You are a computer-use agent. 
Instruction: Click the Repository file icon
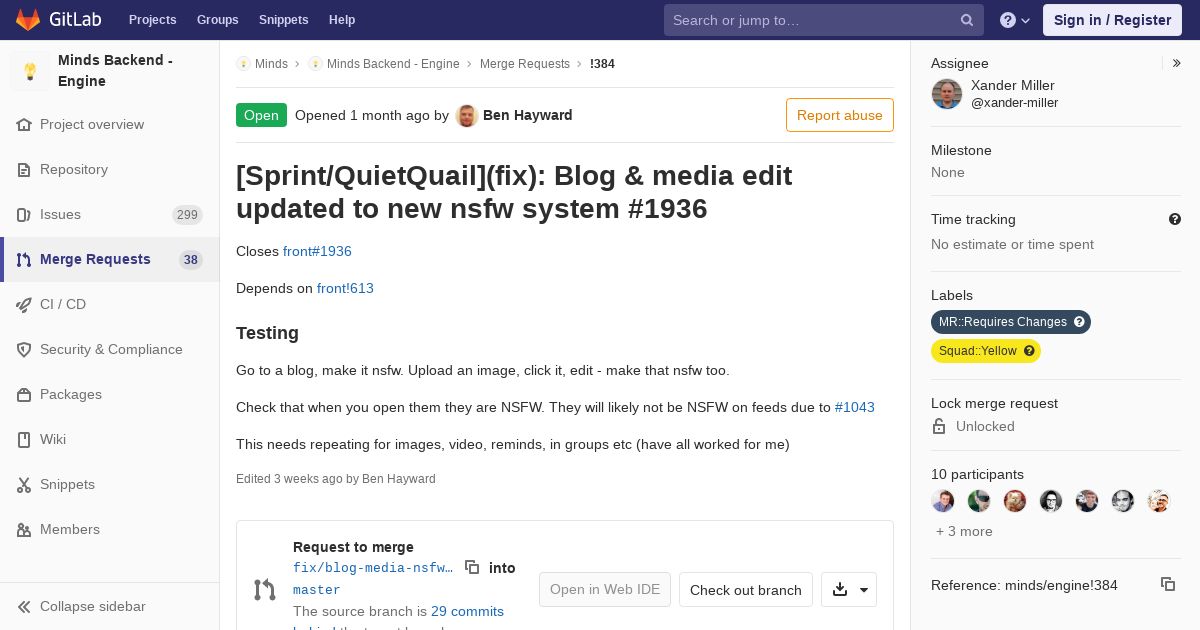click(24, 170)
